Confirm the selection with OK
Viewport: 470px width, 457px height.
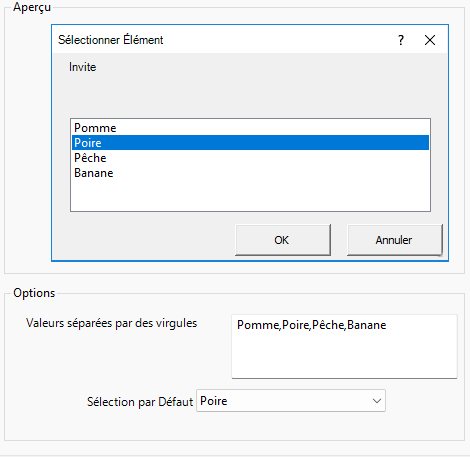coord(283,240)
